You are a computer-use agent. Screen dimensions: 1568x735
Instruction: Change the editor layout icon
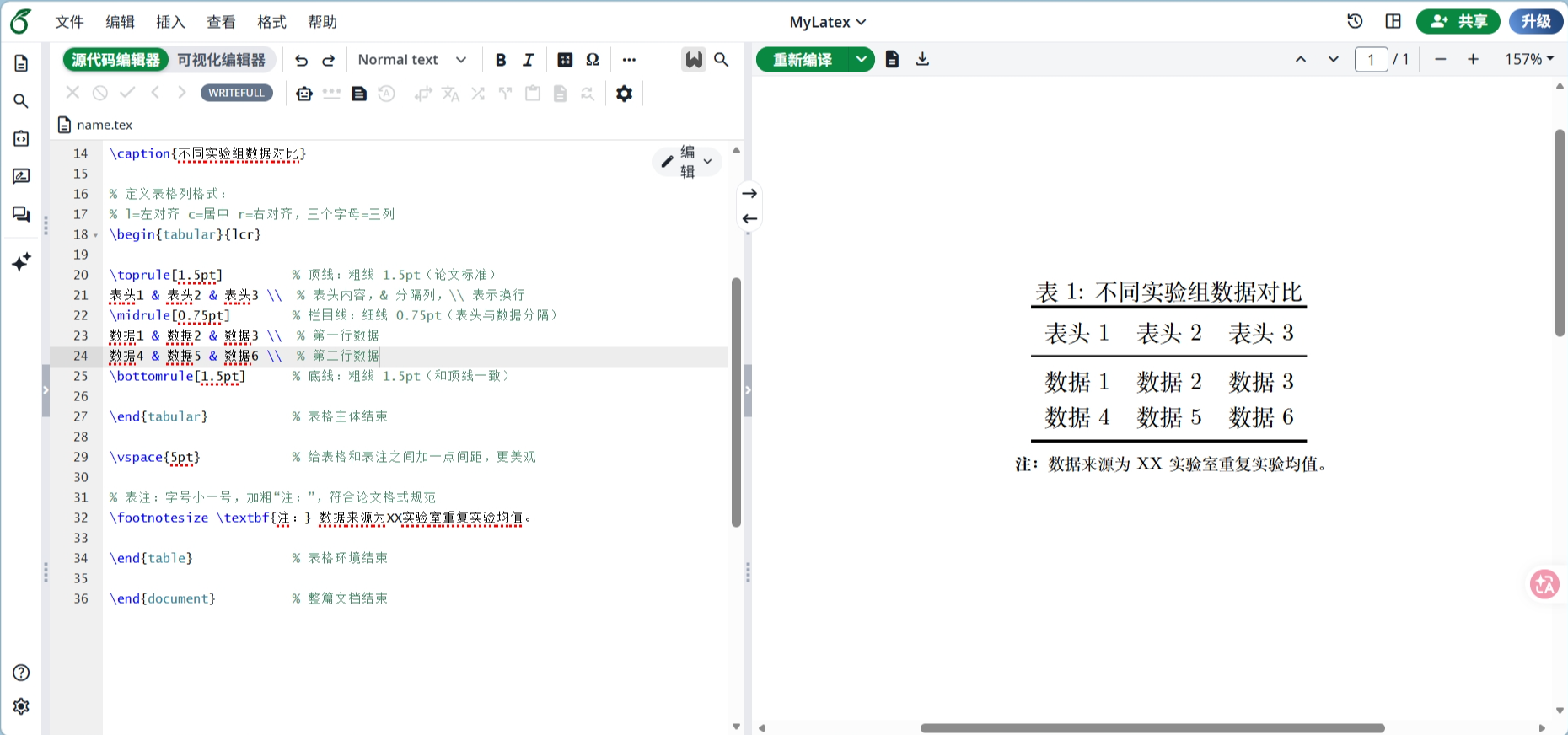(1393, 21)
